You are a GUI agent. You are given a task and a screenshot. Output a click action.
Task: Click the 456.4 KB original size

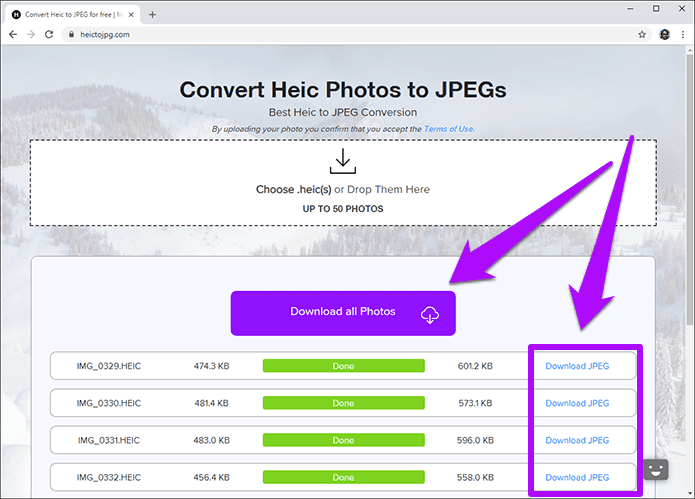211,478
